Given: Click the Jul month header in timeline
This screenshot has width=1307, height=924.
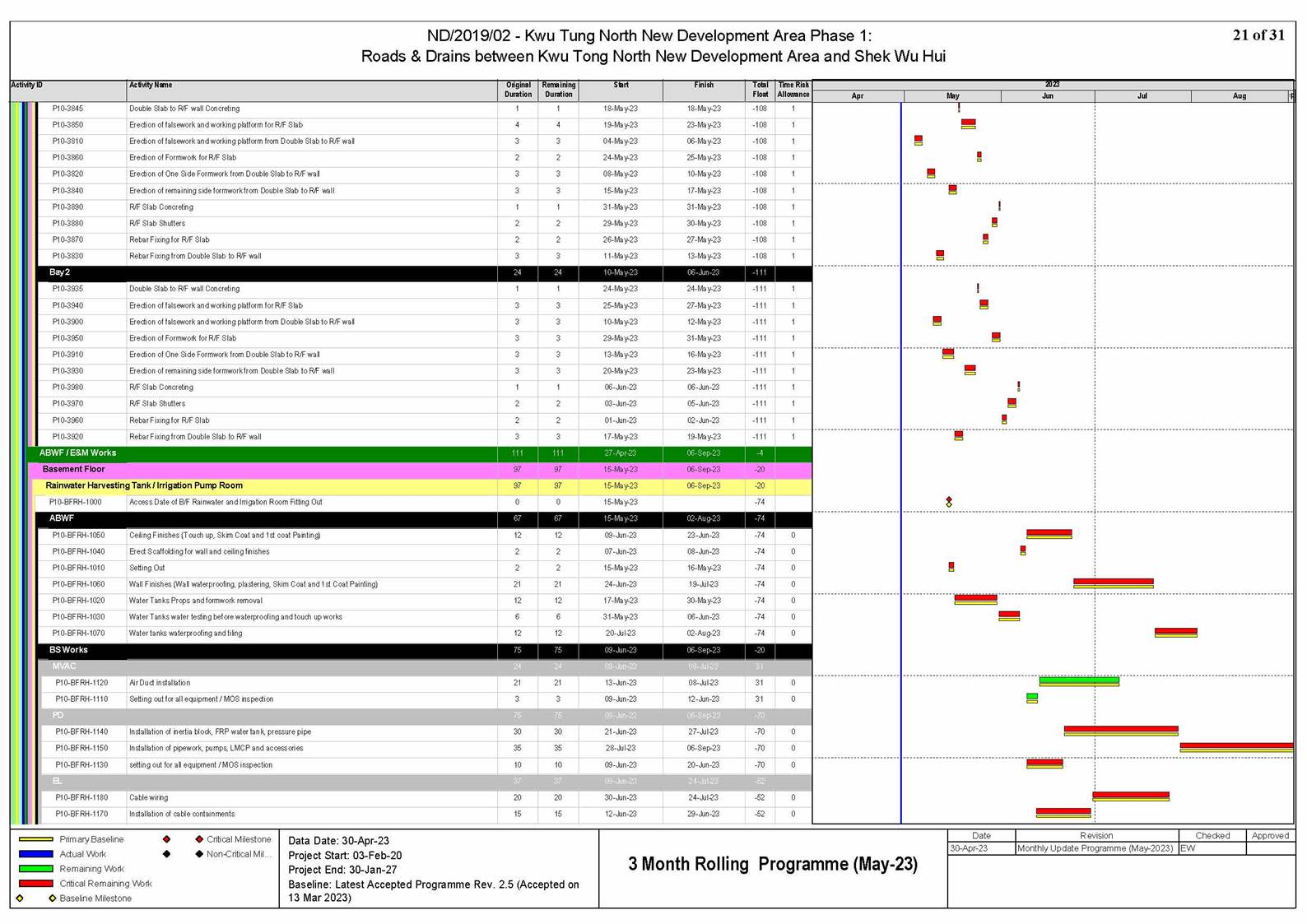Looking at the screenshot, I should pyautogui.click(x=1142, y=96).
